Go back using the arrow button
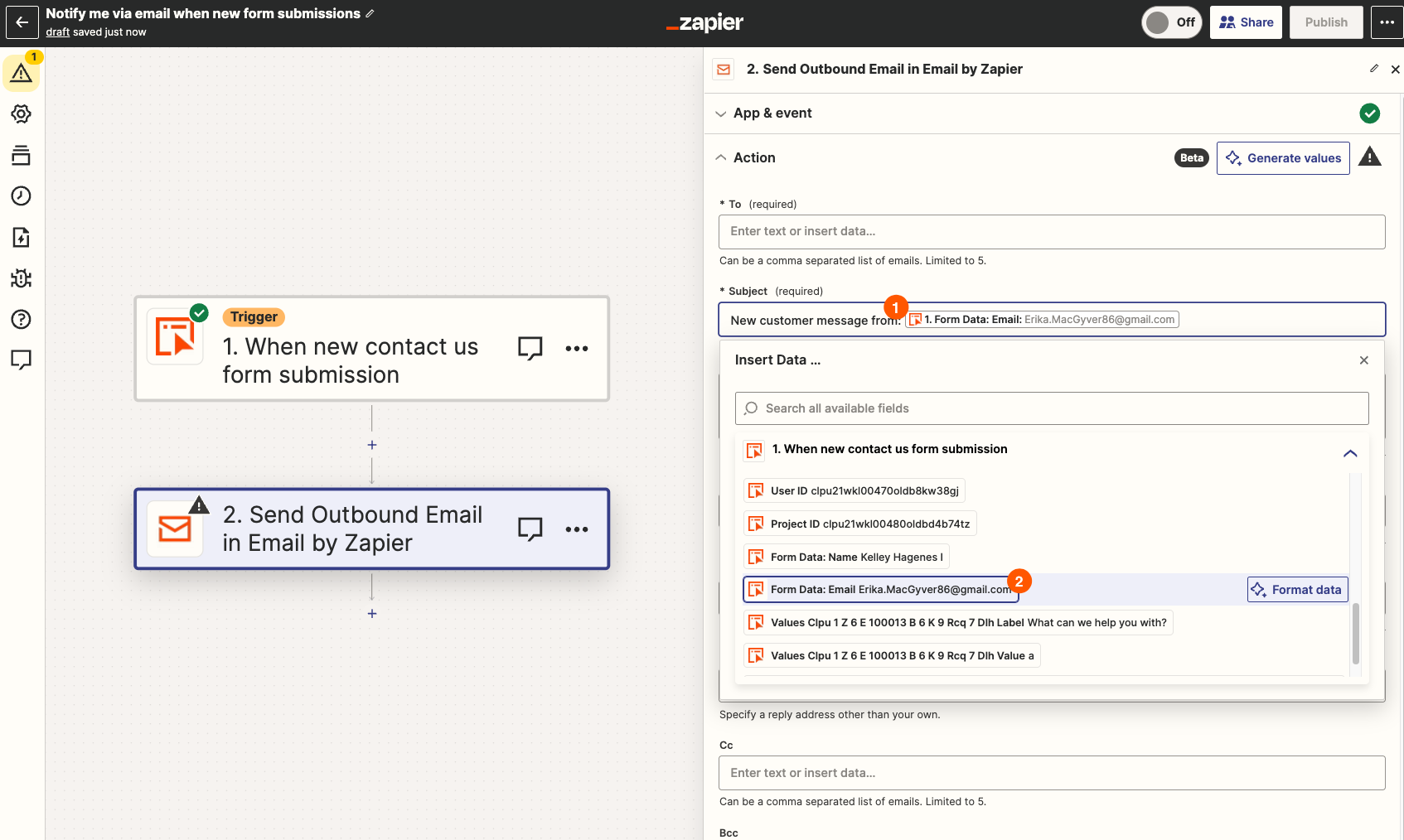The image size is (1404, 840). pyautogui.click(x=22, y=22)
